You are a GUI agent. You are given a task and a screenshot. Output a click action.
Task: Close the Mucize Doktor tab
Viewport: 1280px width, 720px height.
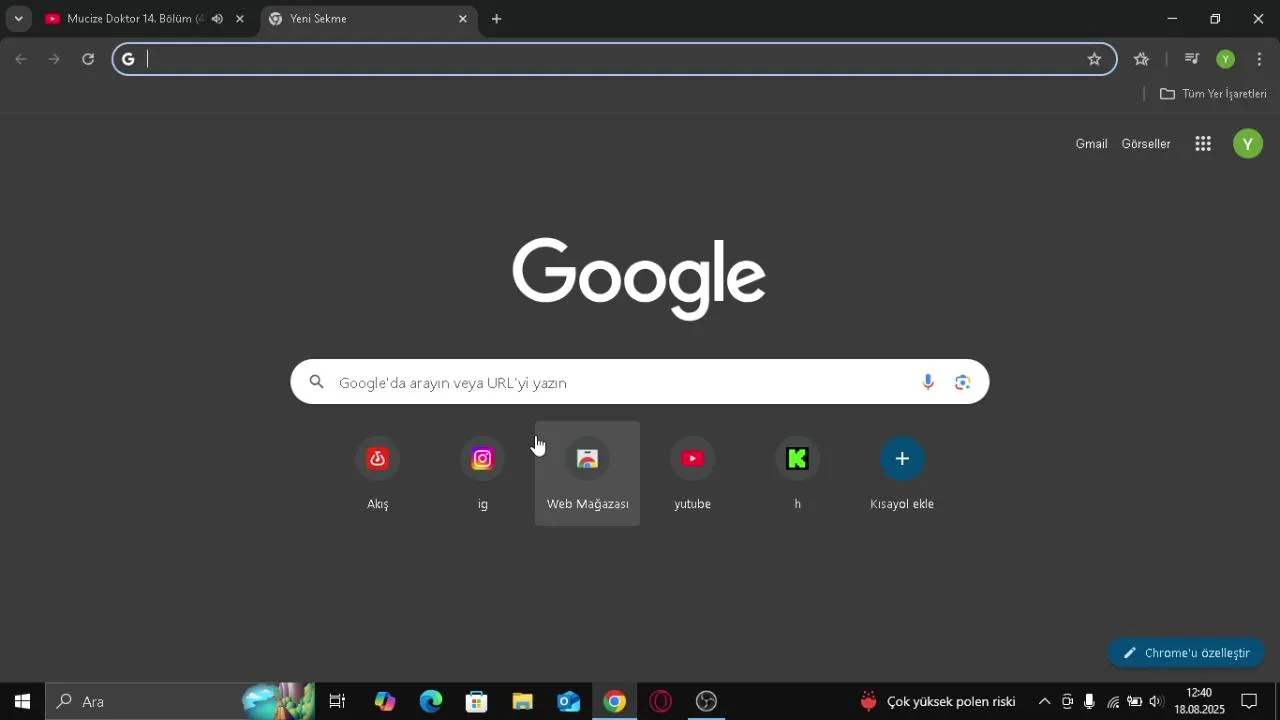click(239, 19)
